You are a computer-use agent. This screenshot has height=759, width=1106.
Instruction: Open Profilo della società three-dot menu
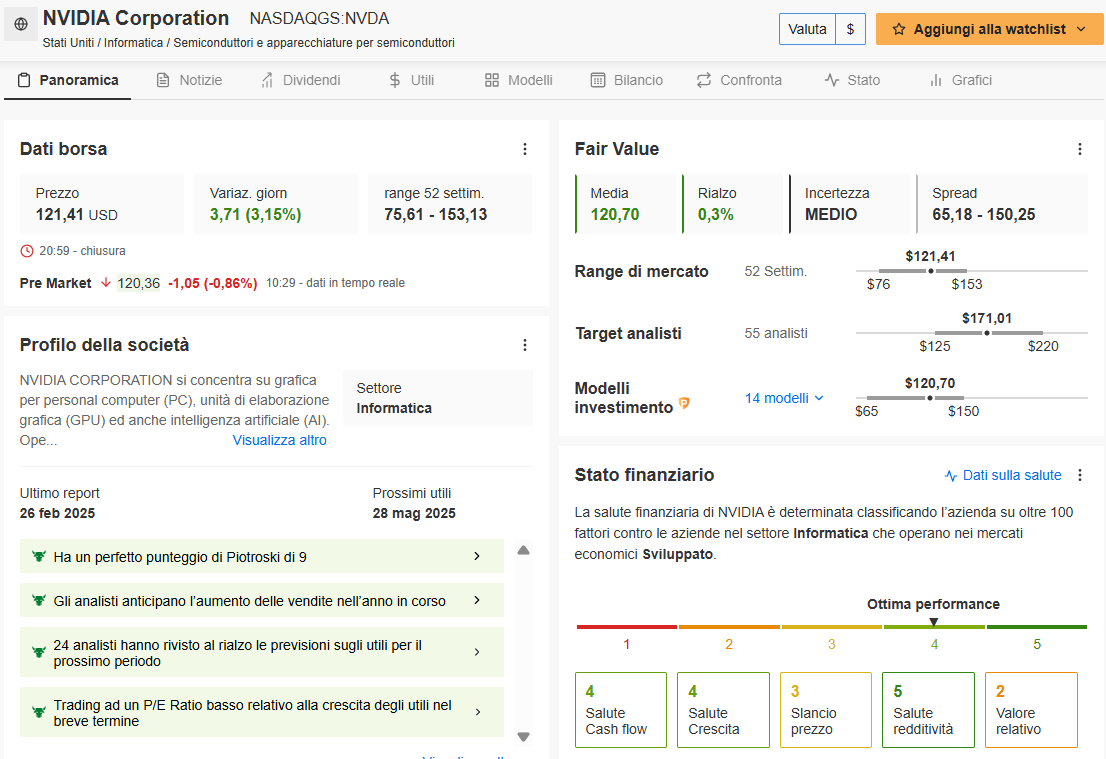(x=525, y=345)
